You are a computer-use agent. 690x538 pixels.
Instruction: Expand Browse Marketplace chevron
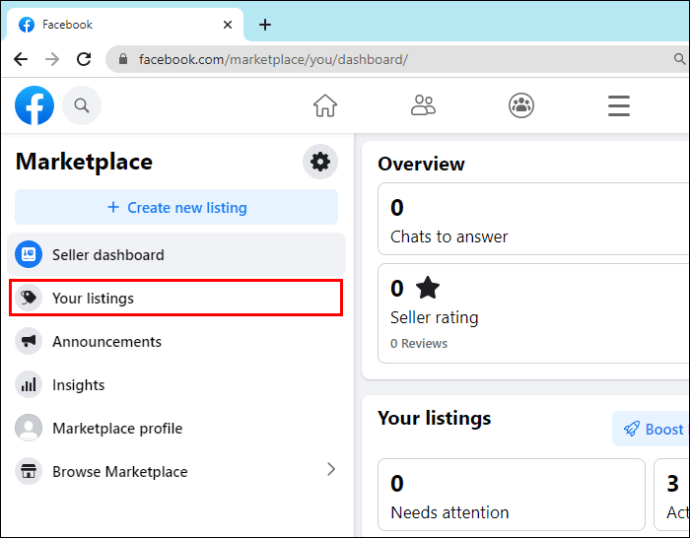[331, 470]
